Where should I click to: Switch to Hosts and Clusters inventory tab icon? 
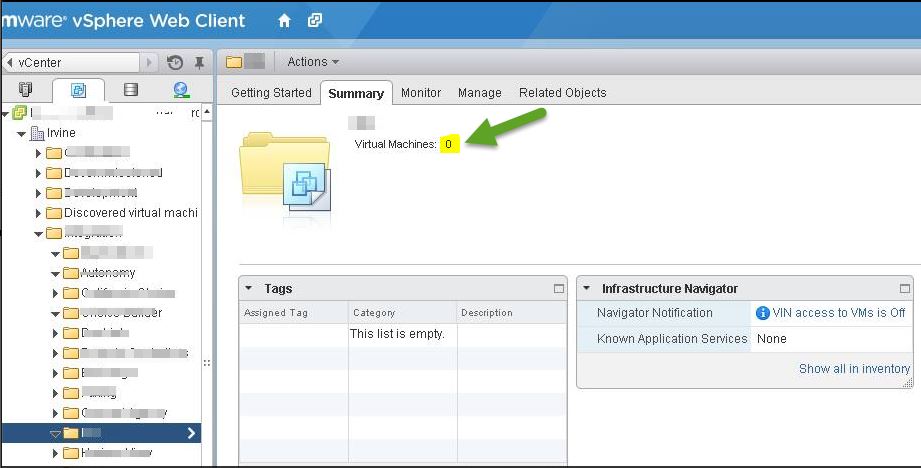25,89
